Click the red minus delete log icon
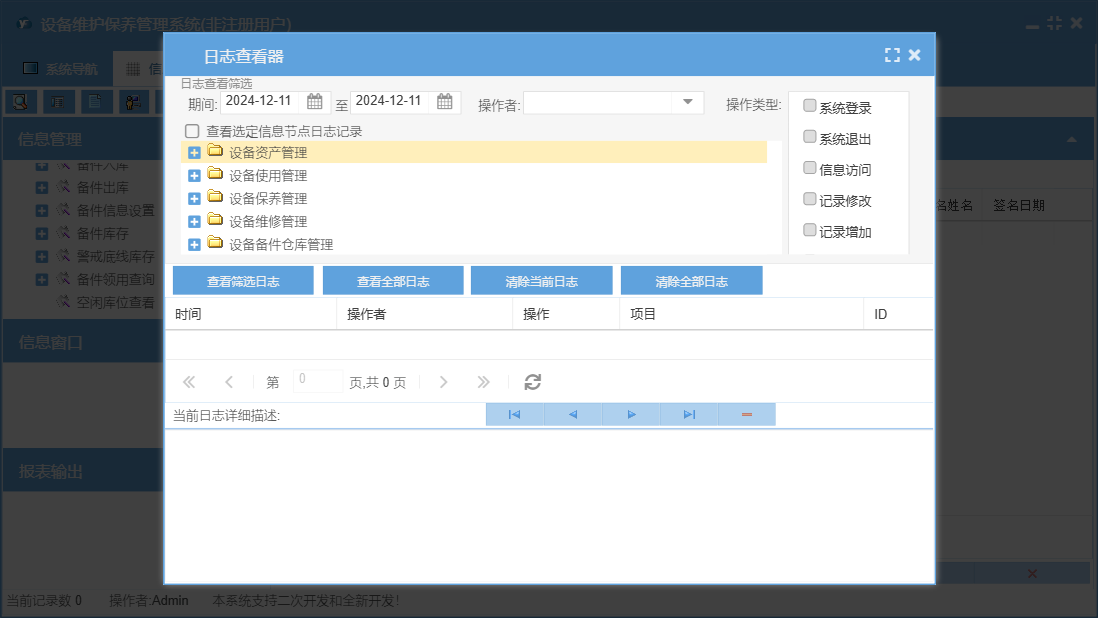 point(746,414)
